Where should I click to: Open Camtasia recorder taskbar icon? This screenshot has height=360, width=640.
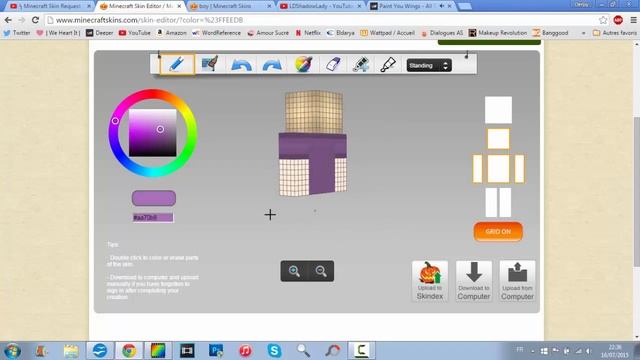pyautogui.click(x=361, y=351)
